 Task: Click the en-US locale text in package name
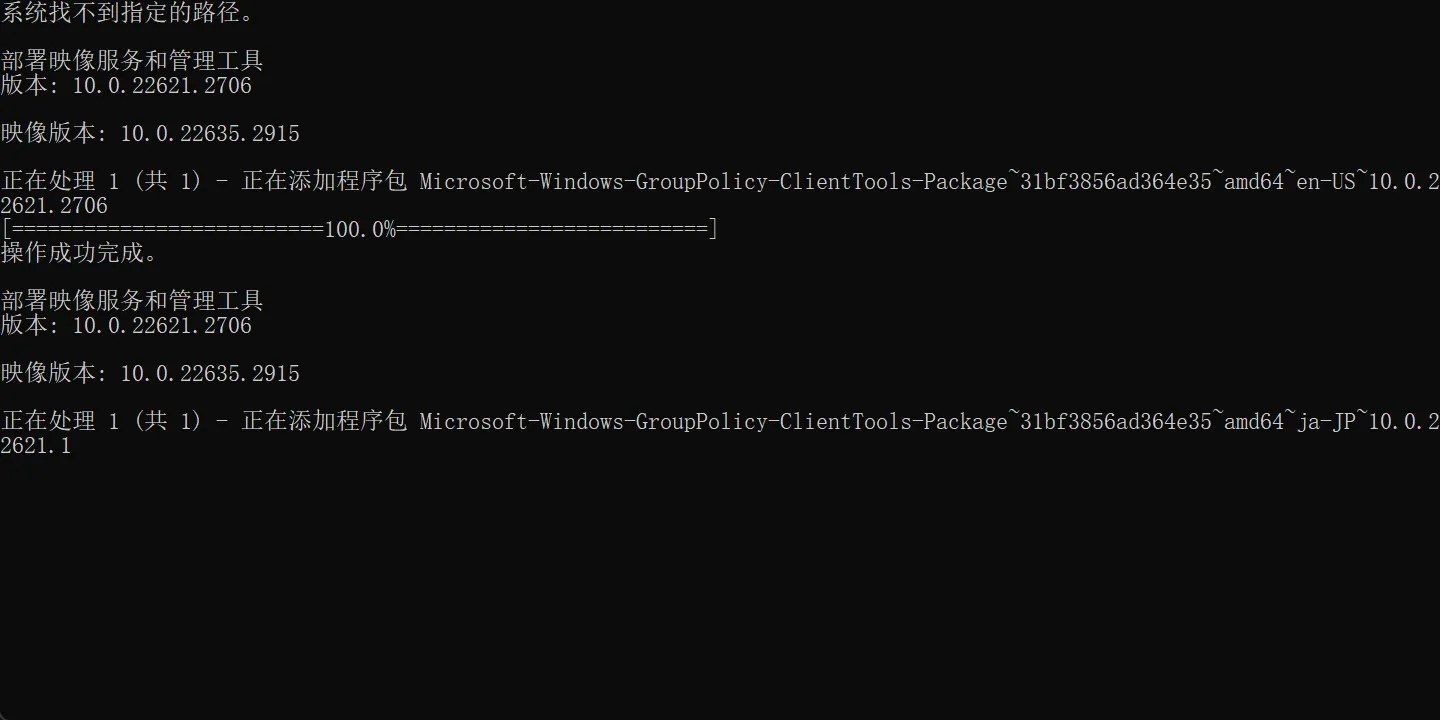point(1325,182)
